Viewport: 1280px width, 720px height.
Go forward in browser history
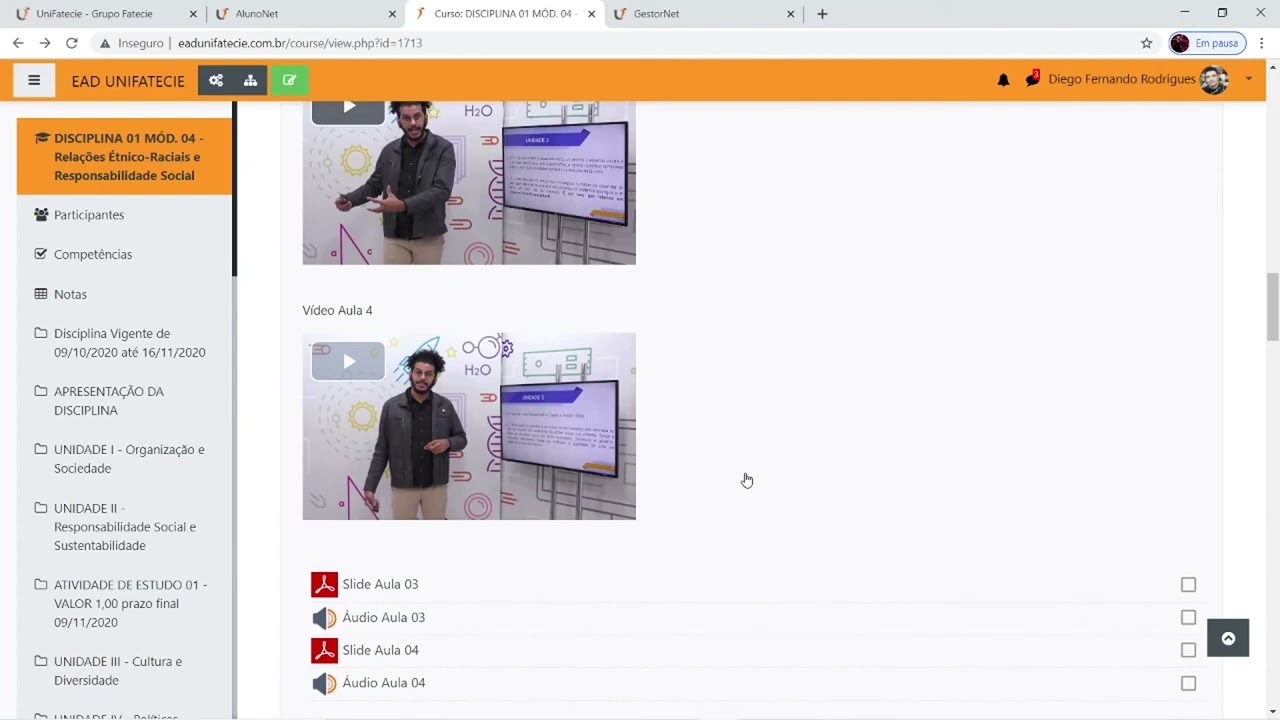(45, 43)
